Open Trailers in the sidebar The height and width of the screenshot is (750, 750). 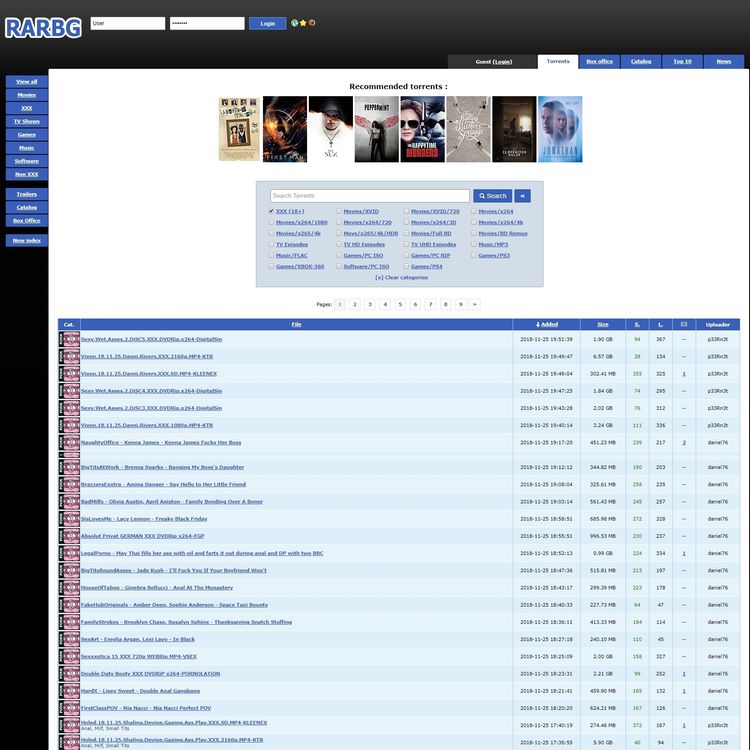(27, 194)
